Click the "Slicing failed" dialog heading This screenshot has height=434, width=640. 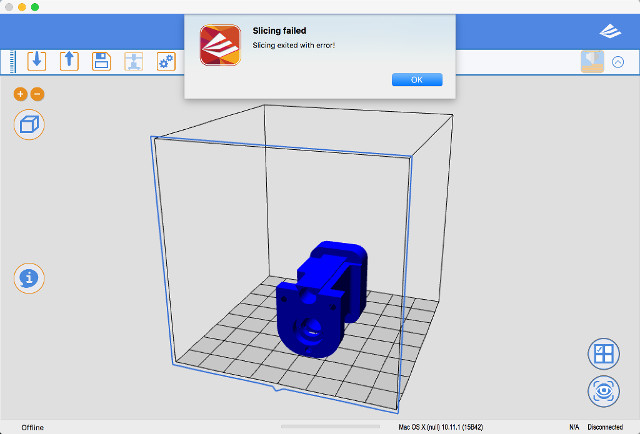click(279, 31)
